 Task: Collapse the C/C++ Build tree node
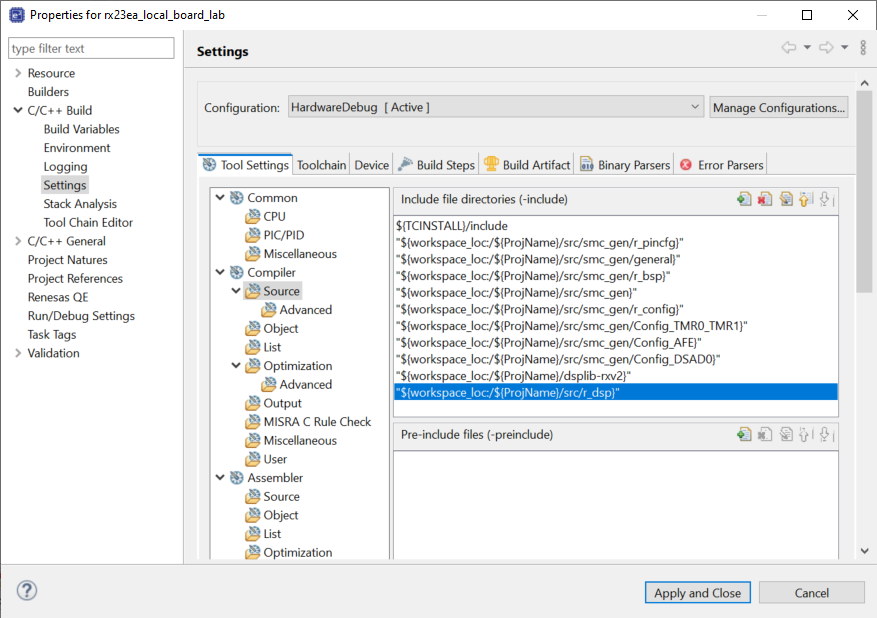pos(18,110)
